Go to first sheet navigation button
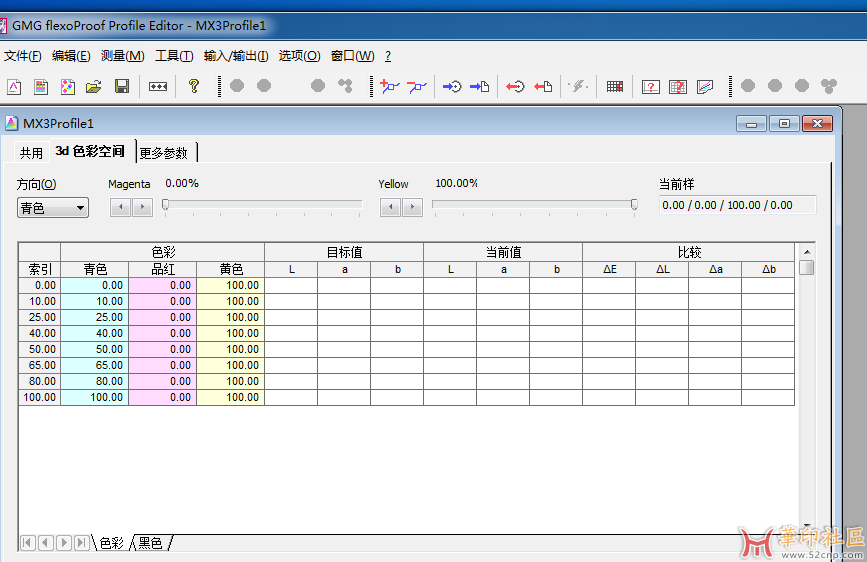 tap(28, 543)
